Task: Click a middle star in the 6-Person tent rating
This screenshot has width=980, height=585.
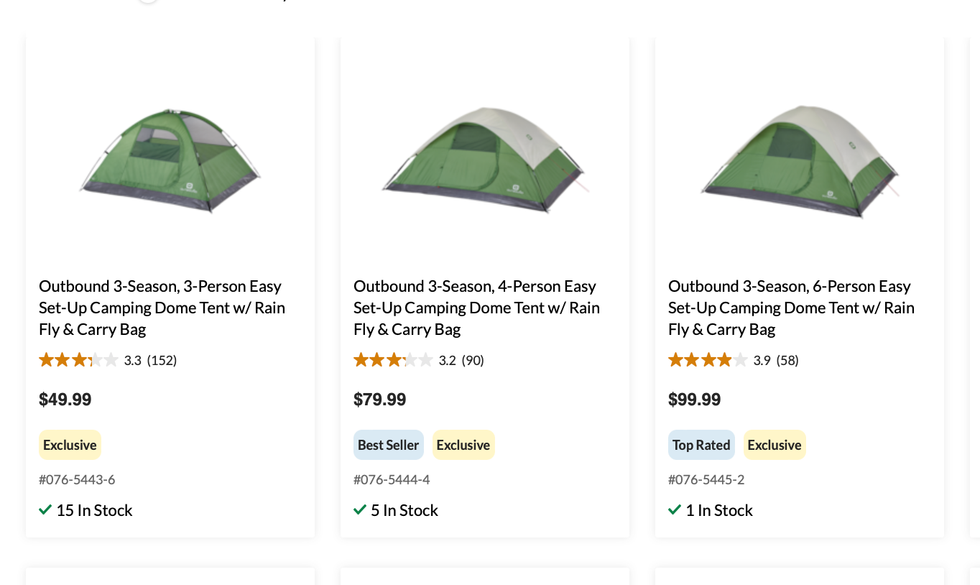Action: [x=704, y=359]
